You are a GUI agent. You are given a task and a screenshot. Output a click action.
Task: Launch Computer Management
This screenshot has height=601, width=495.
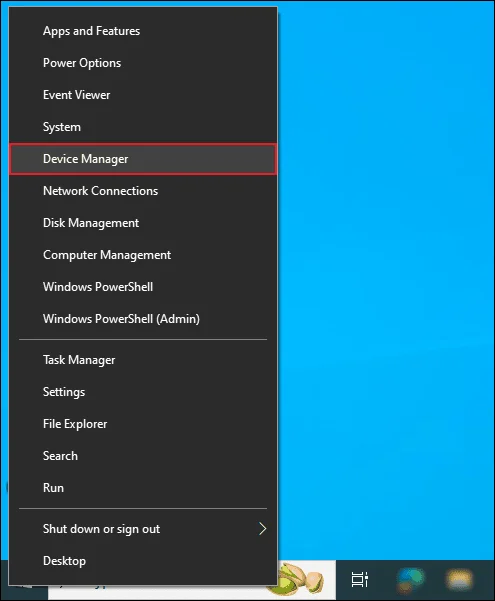(x=143, y=255)
